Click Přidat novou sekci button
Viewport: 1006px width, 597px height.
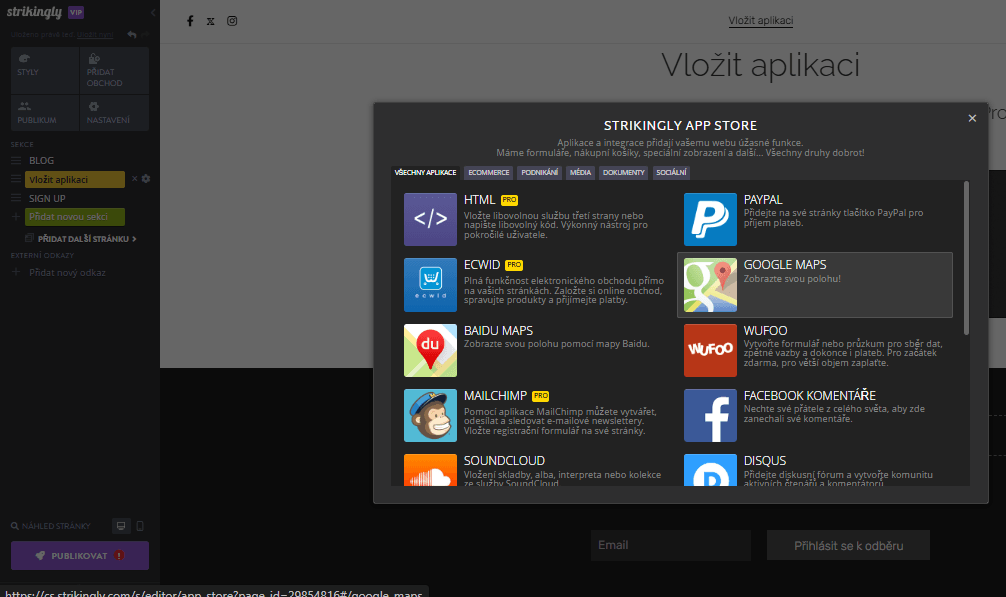pos(74,217)
